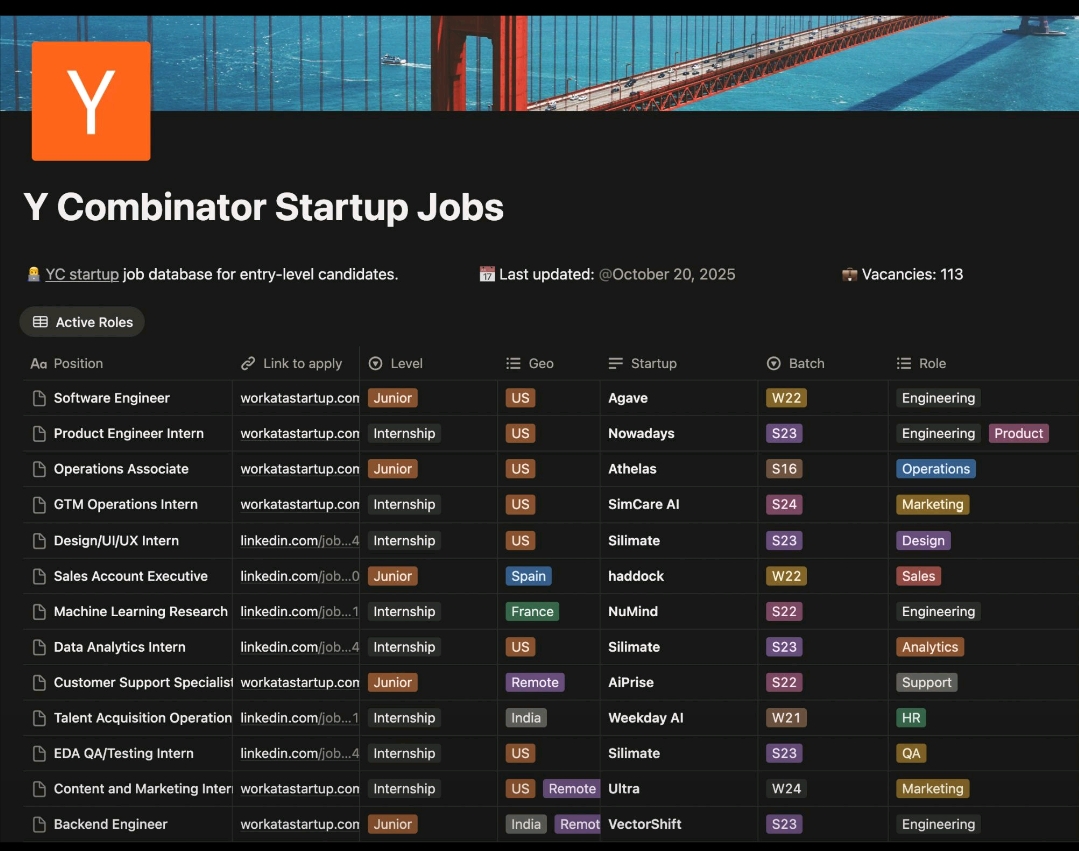Click the green France geo tag
Image resolution: width=1079 pixels, height=851 pixels.
point(532,612)
